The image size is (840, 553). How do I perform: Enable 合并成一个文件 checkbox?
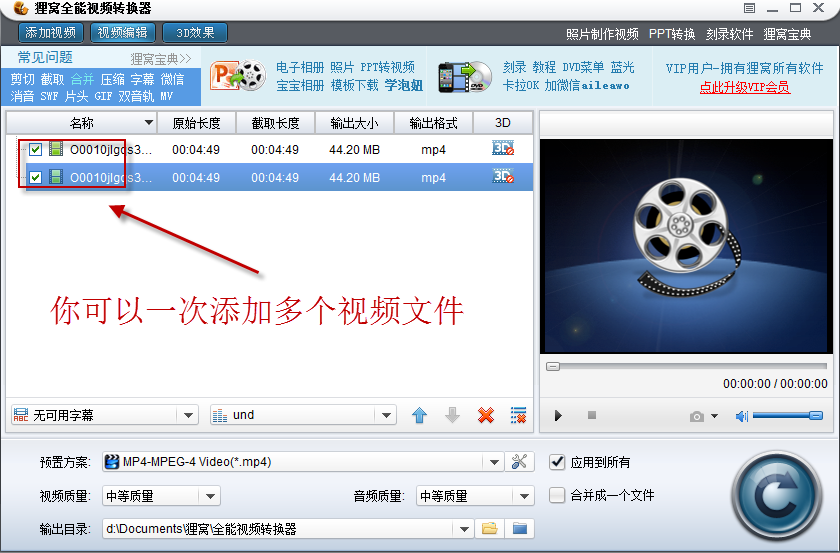[x=557, y=495]
